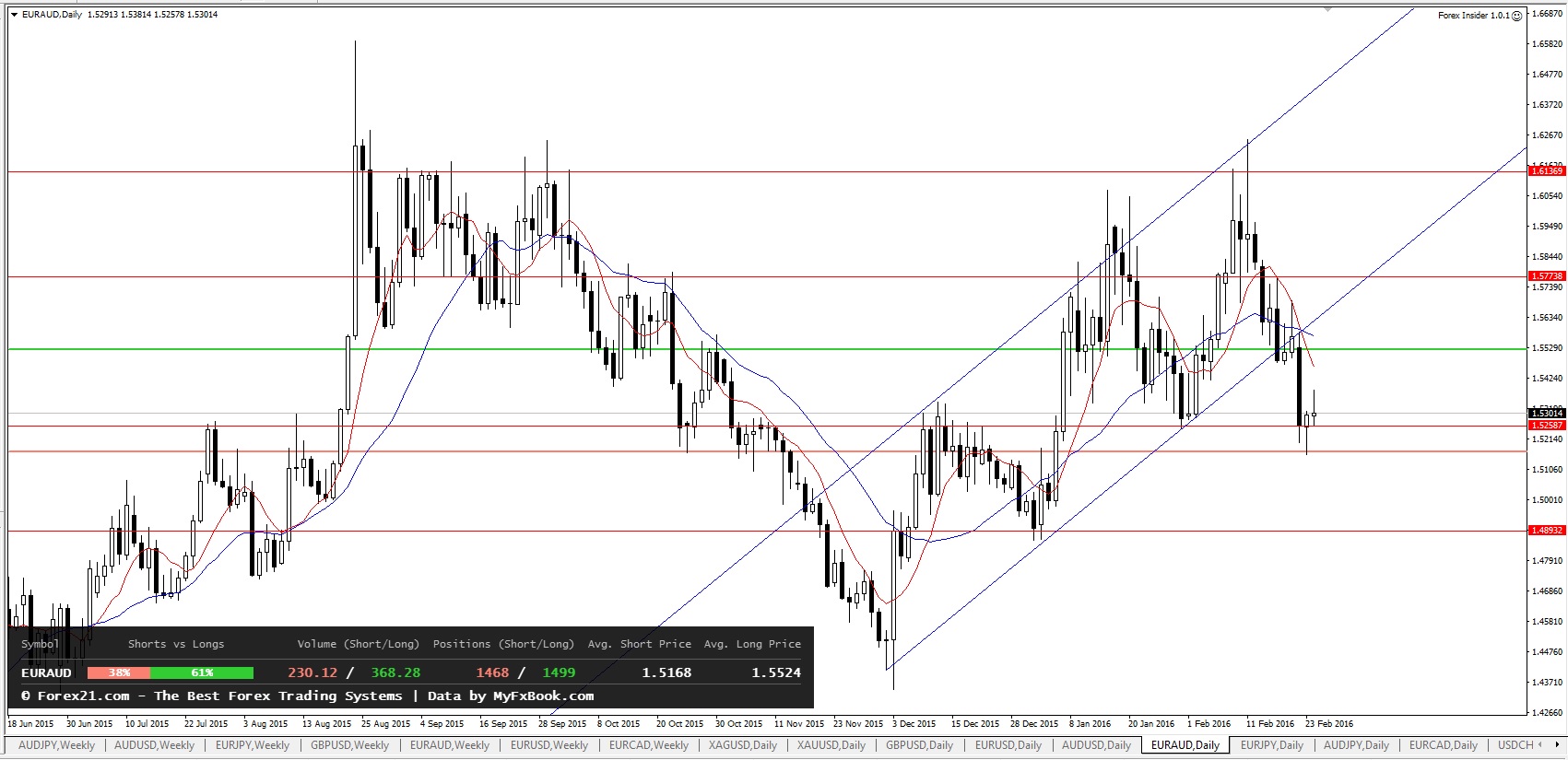Click the Forex Insider smiley face icon
Image resolution: width=1568 pixels, height=760 pixels.
click(1517, 16)
